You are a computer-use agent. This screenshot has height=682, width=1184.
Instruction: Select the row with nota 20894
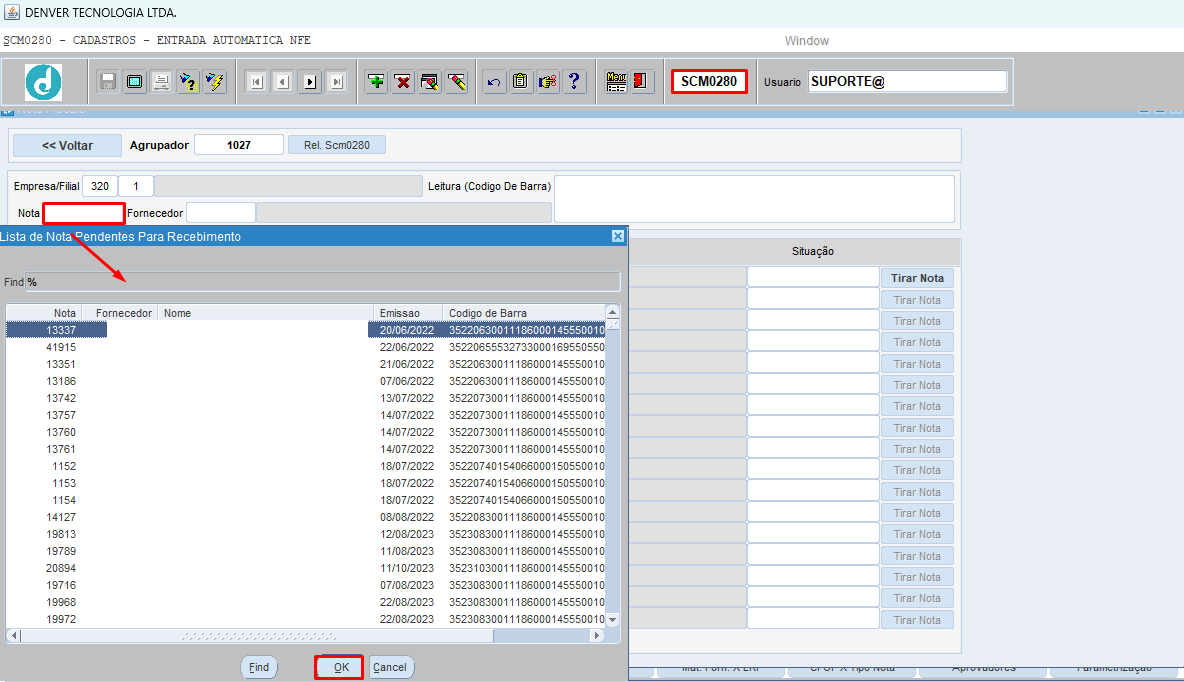pos(306,568)
